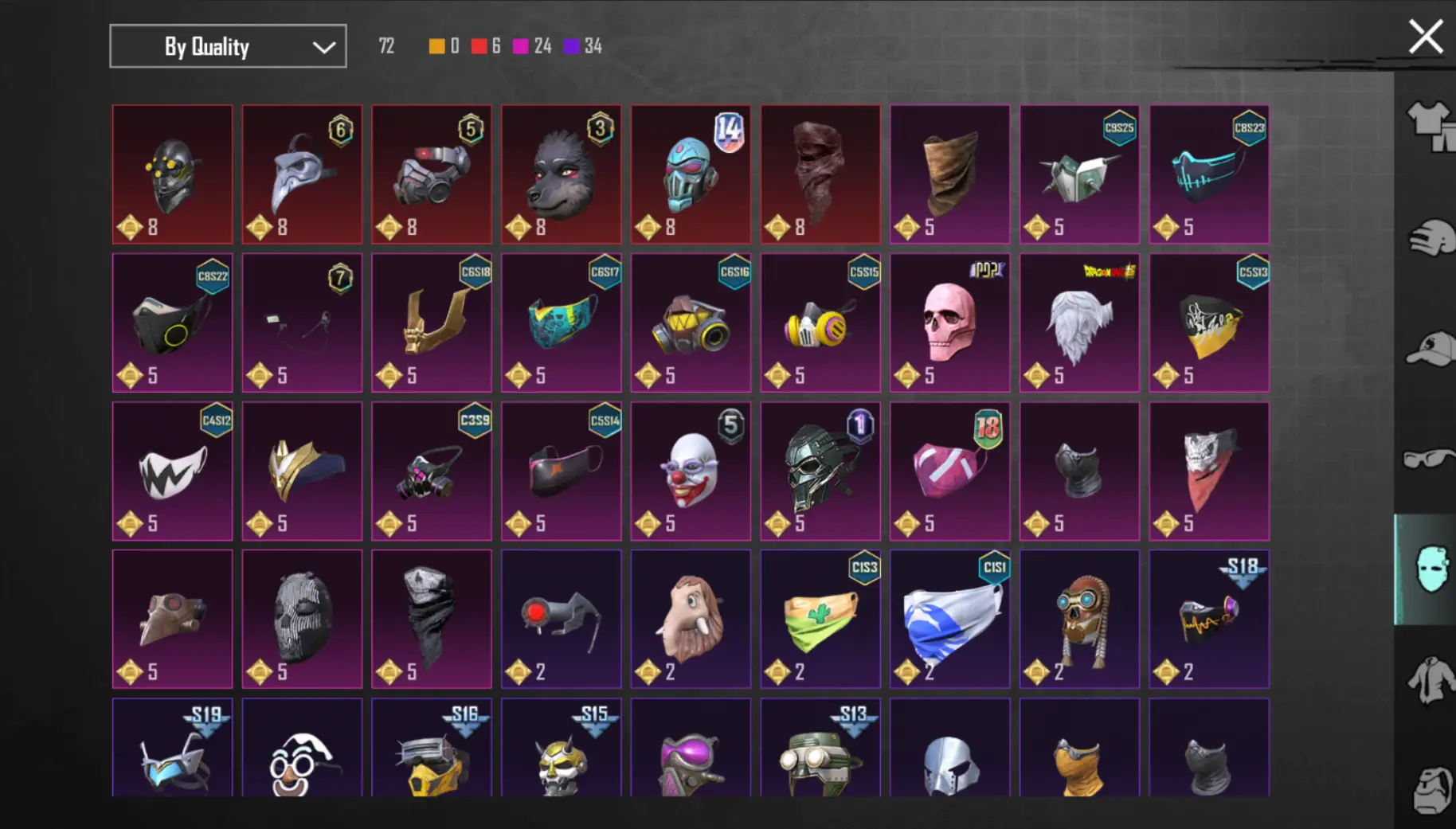Pick the S18 equalizer face mask
This screenshot has width=1456, height=829.
[x=1209, y=619]
